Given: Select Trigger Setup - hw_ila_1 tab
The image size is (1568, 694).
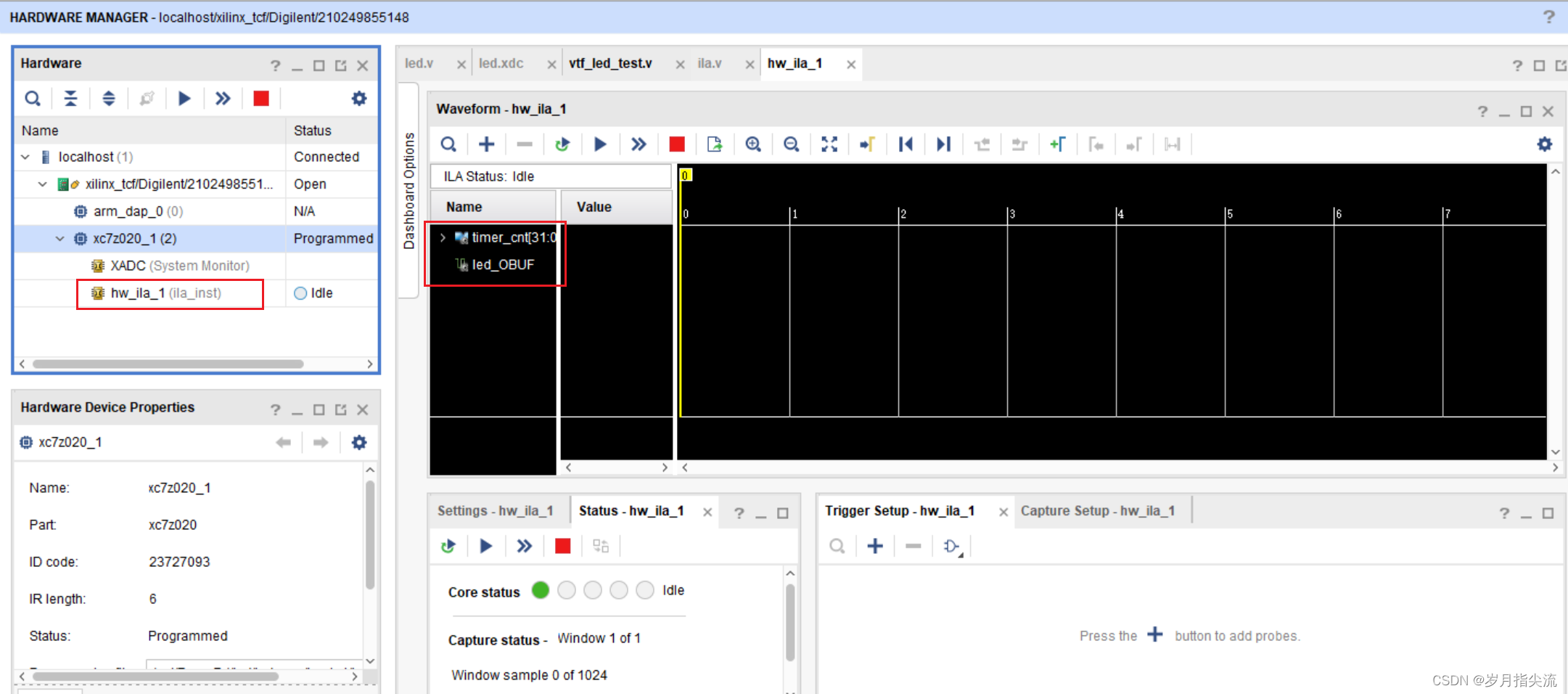Looking at the screenshot, I should [900, 511].
